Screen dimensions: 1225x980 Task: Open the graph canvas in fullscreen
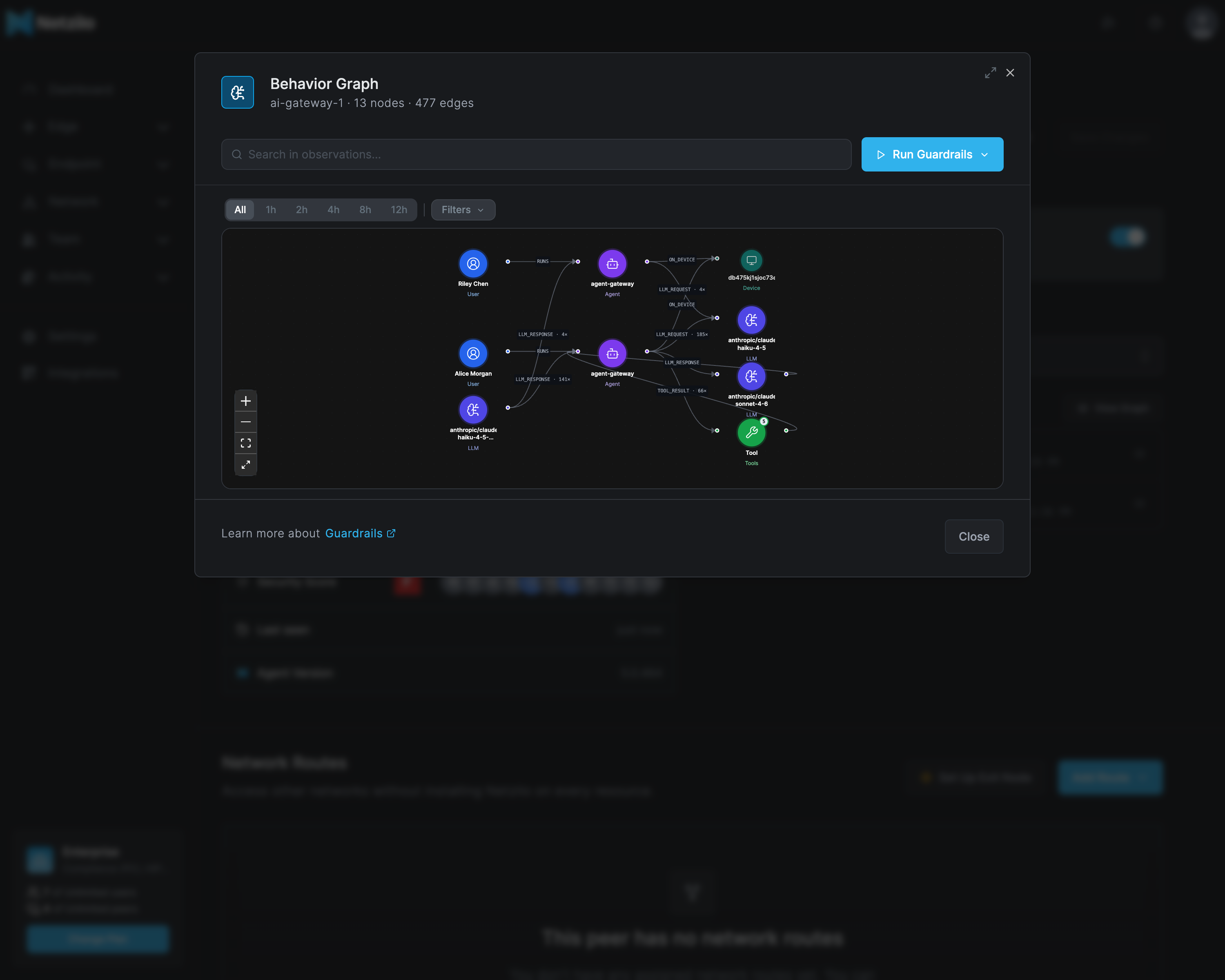click(245, 465)
